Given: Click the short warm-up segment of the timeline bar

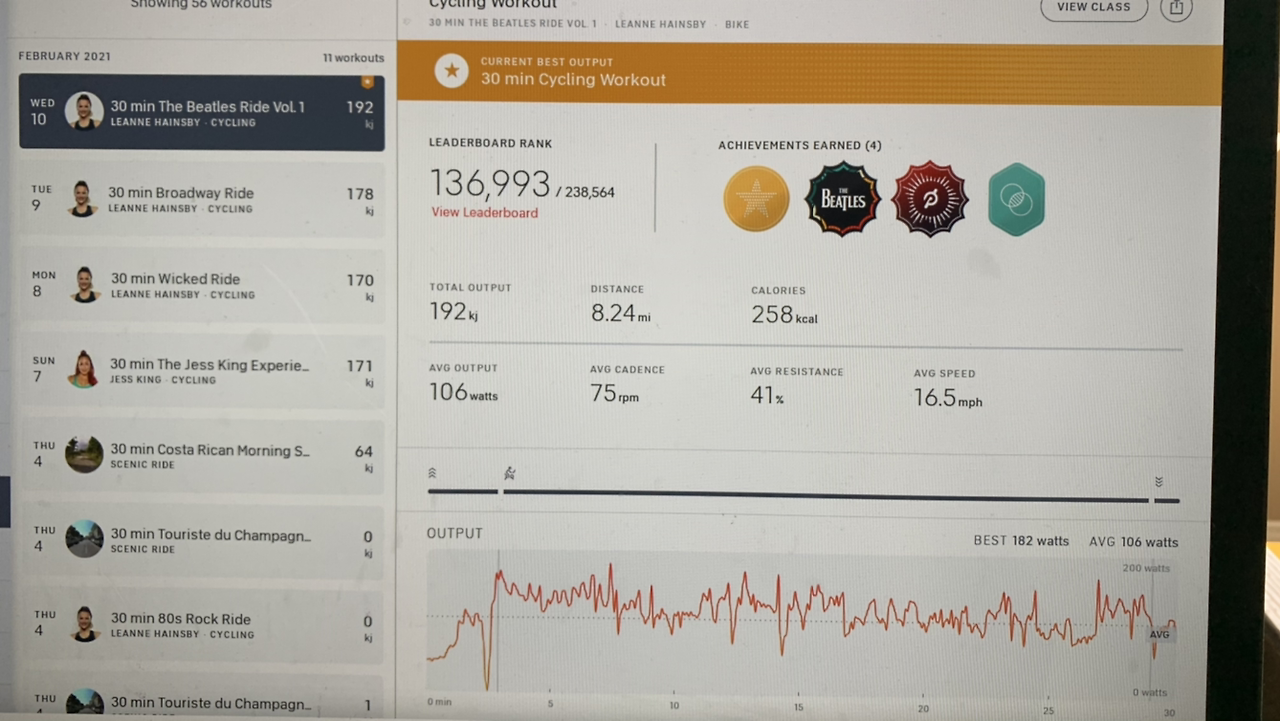Looking at the screenshot, I should 463,491.
